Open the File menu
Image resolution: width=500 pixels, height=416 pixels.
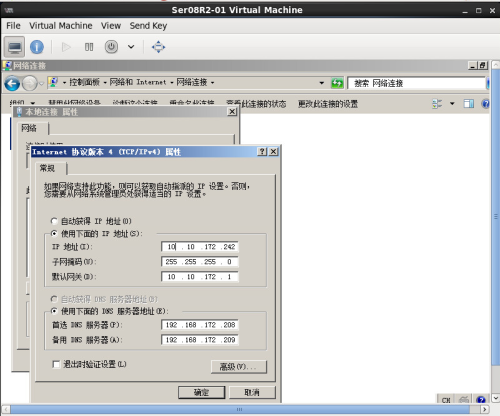(13, 26)
